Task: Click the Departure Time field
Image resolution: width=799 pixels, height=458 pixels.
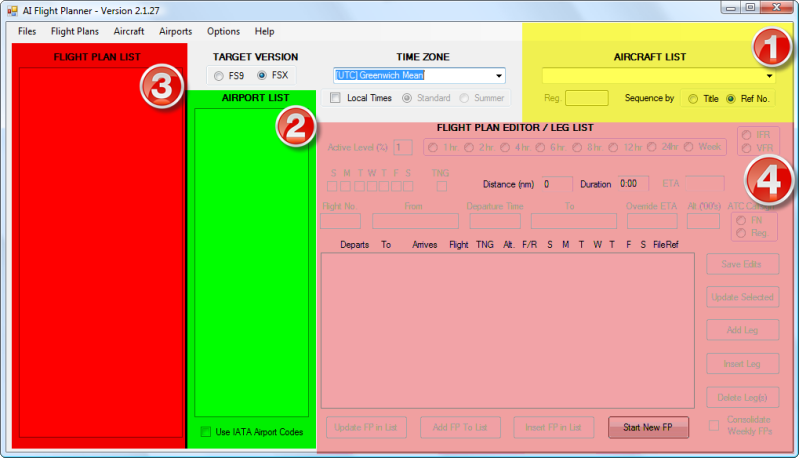Action: (495, 221)
